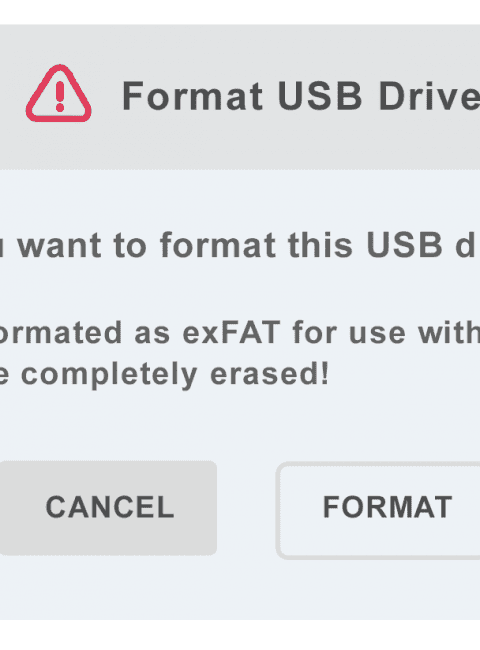Click the "completely erased!" warning text

(x=175, y=374)
